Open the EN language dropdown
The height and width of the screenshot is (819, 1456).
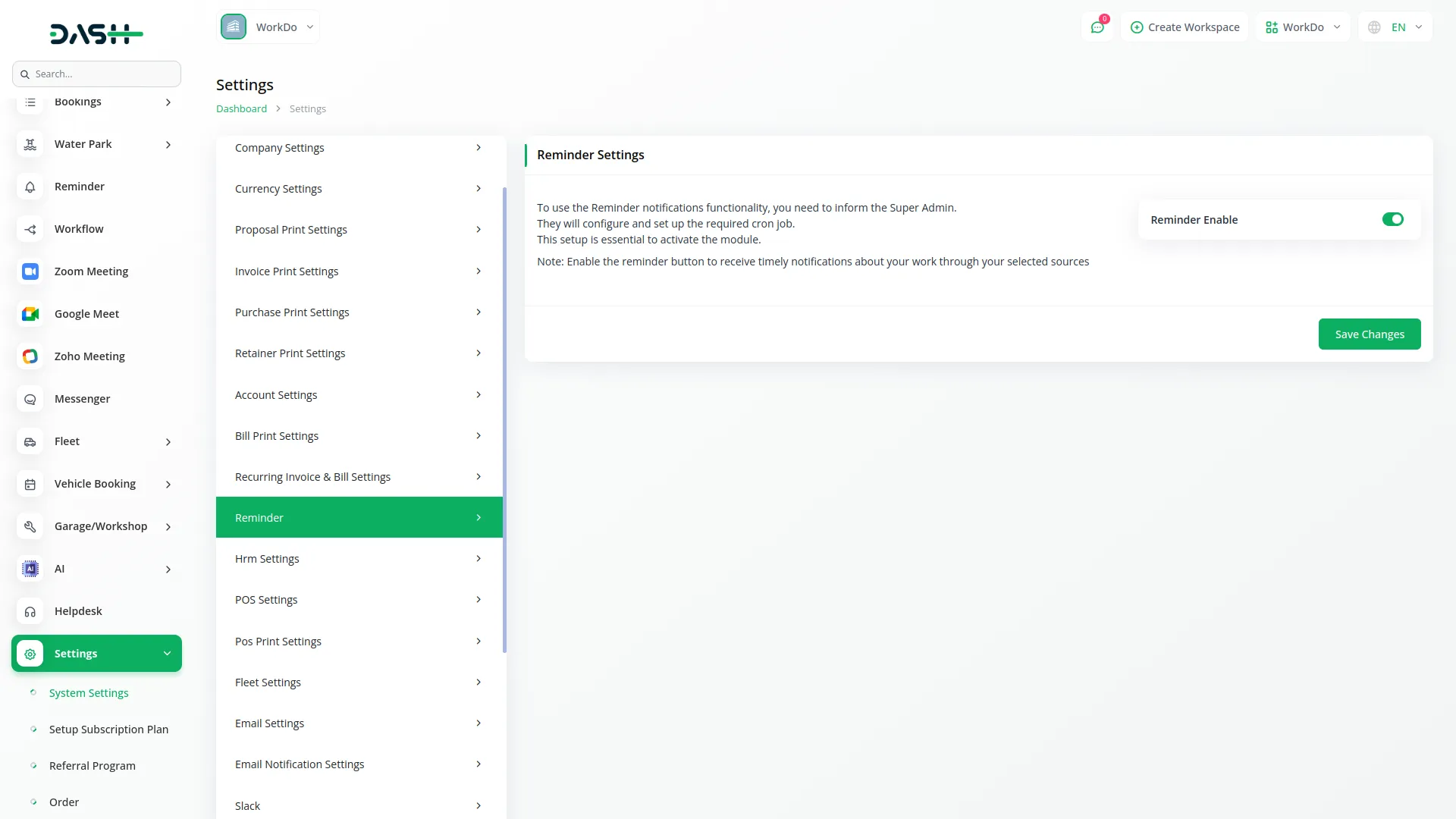(x=1396, y=27)
